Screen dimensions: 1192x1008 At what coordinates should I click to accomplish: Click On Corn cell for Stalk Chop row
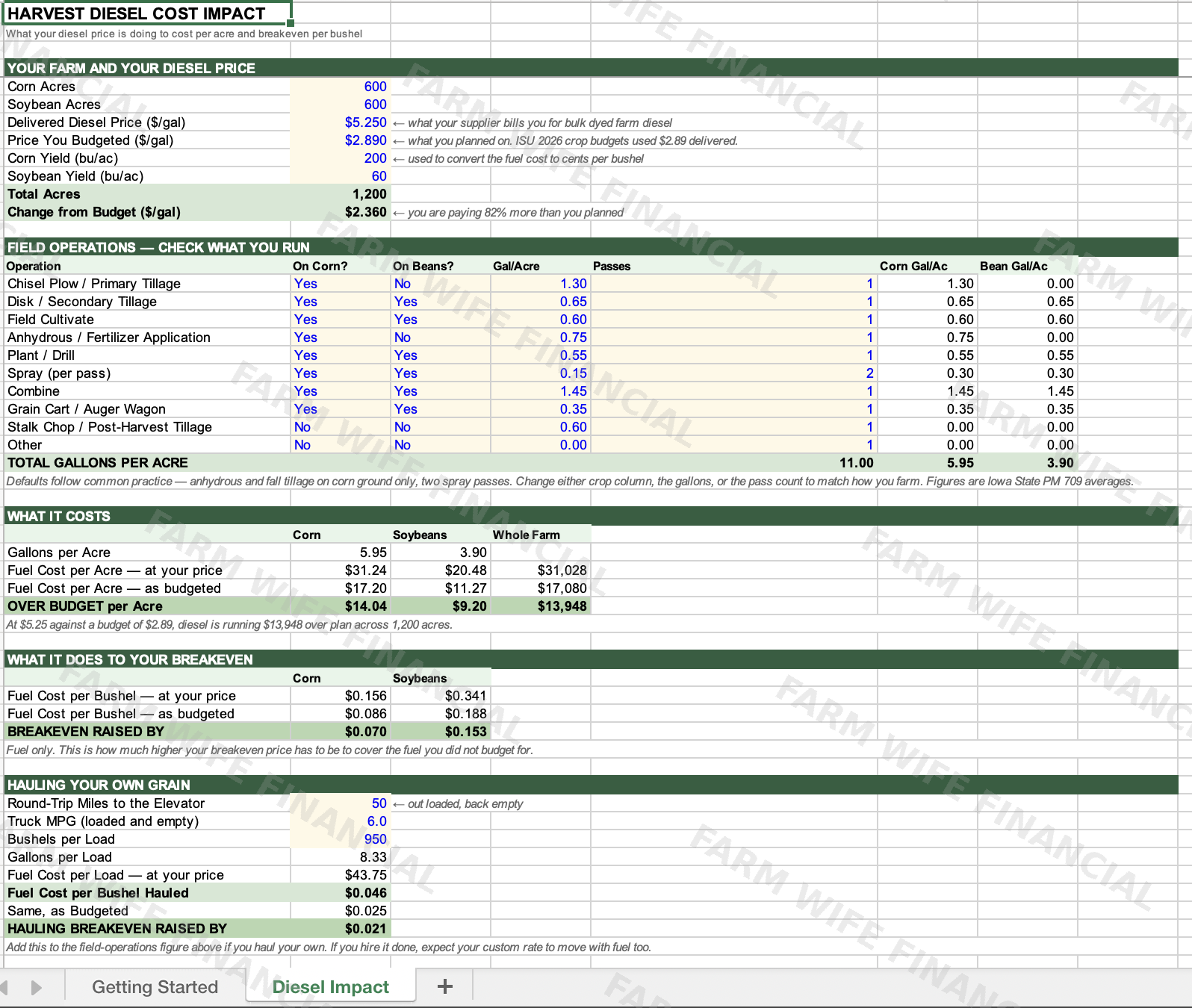[x=341, y=427]
